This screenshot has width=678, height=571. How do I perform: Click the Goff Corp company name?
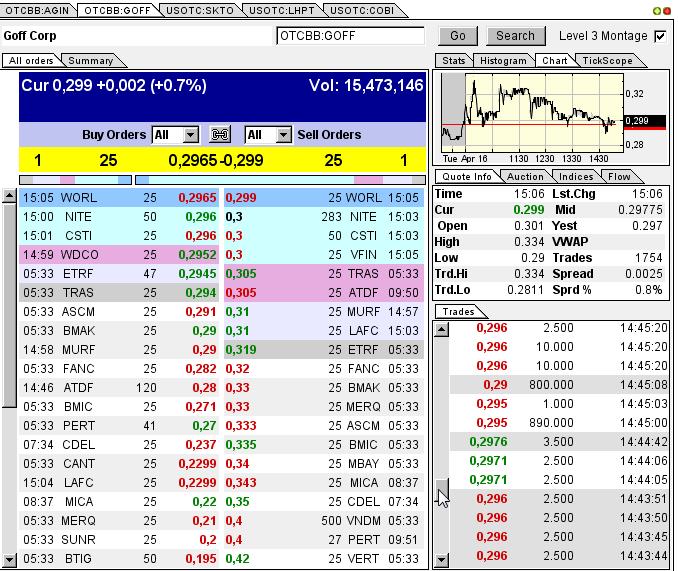30,36
